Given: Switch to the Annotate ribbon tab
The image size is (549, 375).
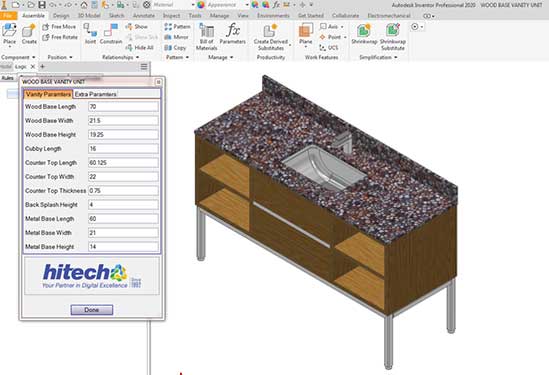Looking at the screenshot, I should (x=144, y=16).
